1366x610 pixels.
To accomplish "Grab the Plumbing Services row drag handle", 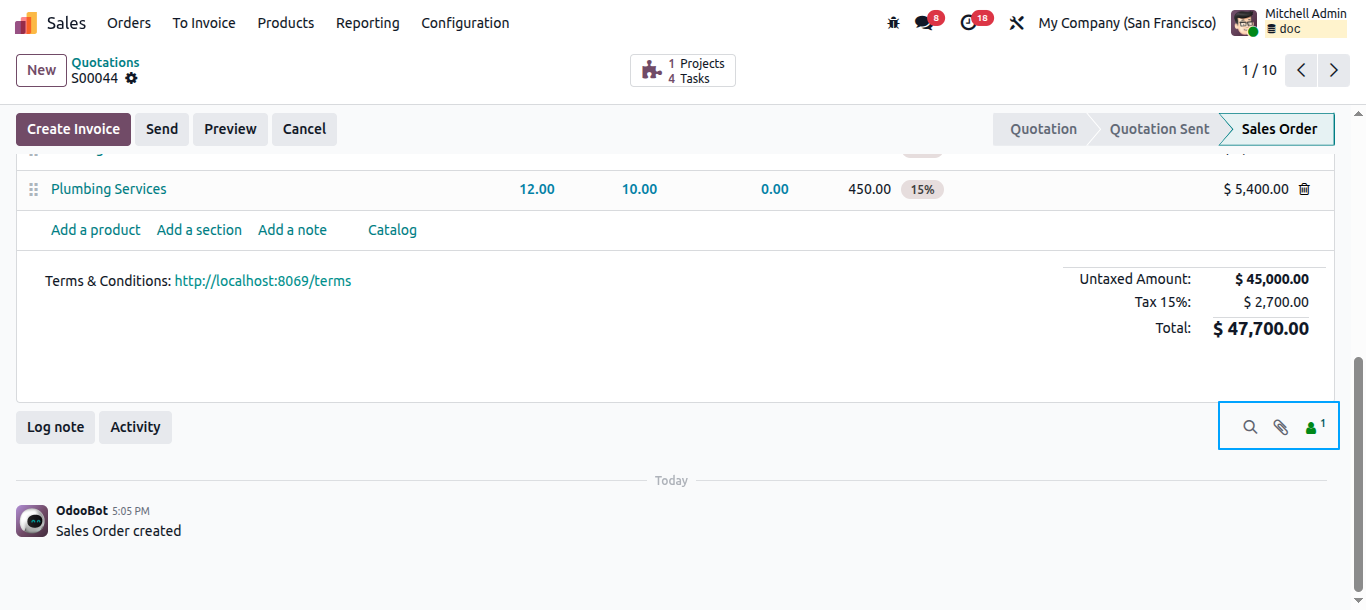I will click(x=33, y=189).
